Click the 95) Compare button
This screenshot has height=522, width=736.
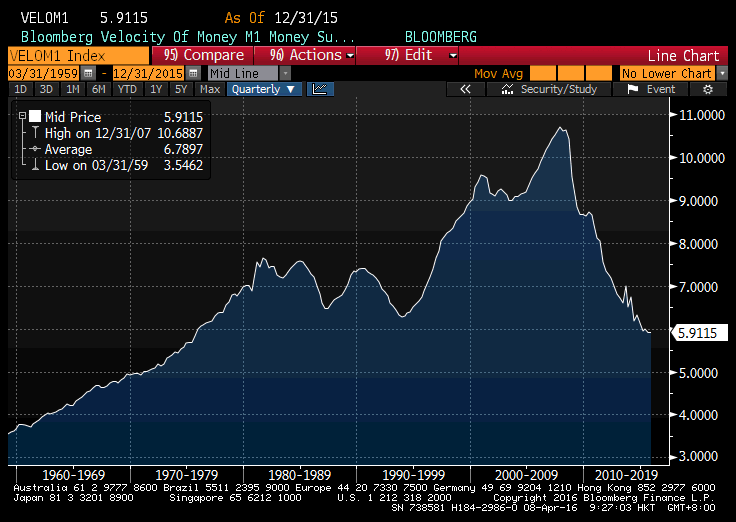tap(203, 55)
